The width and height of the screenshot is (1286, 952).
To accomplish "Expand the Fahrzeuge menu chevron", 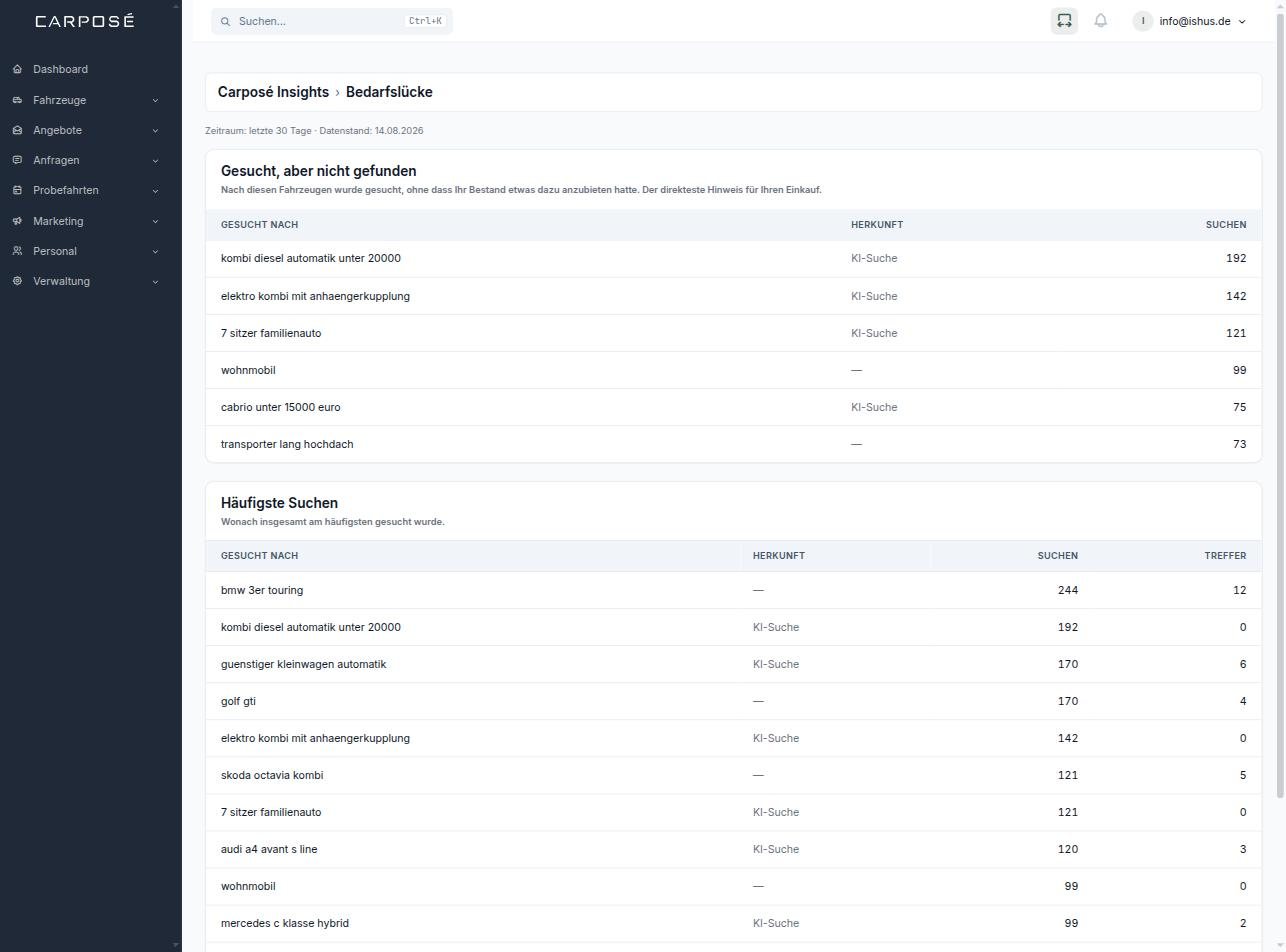I will pyautogui.click(x=155, y=100).
